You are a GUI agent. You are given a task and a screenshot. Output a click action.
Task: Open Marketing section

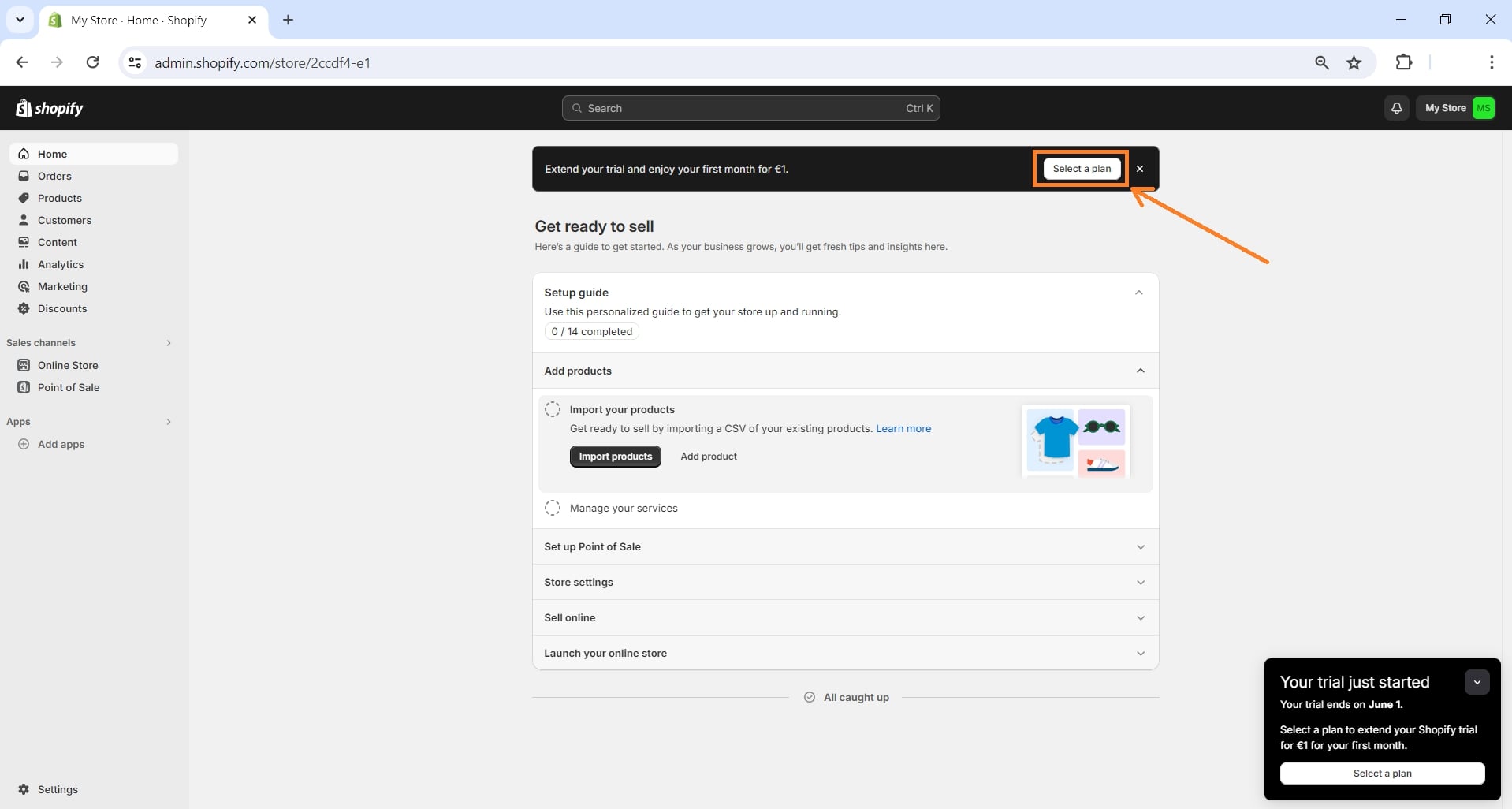point(94,286)
